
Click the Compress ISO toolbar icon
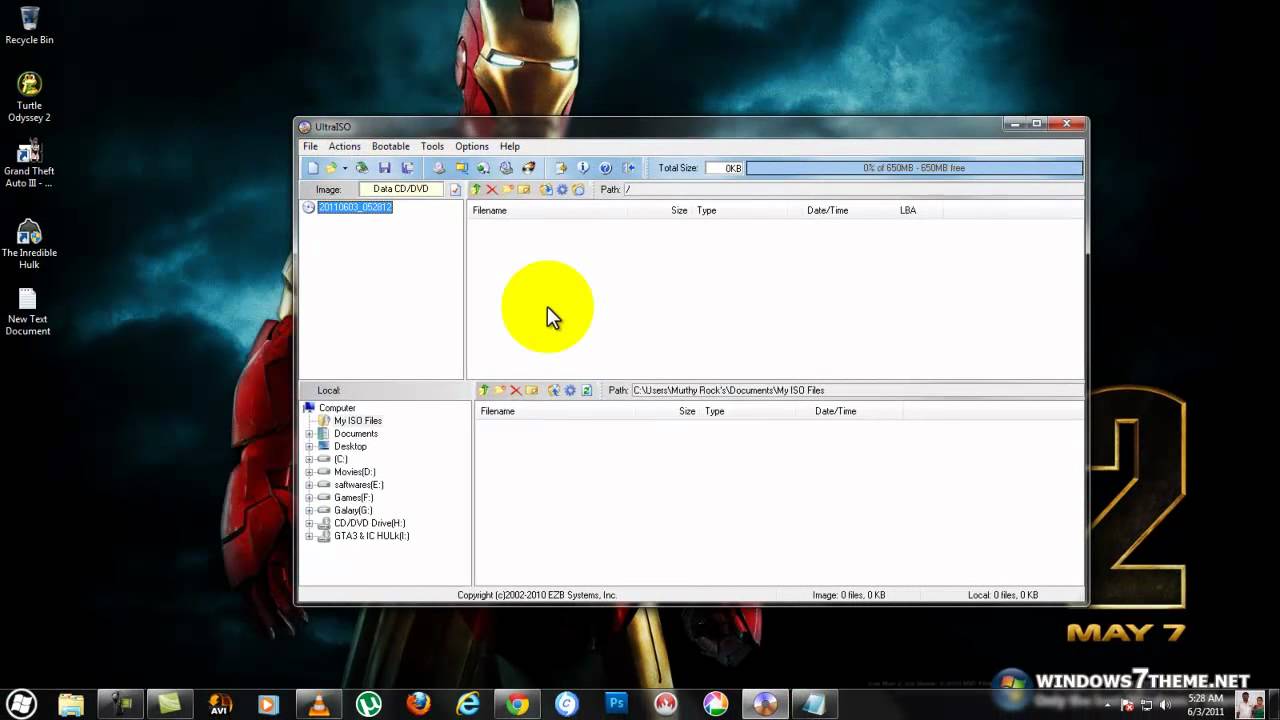(x=462, y=168)
